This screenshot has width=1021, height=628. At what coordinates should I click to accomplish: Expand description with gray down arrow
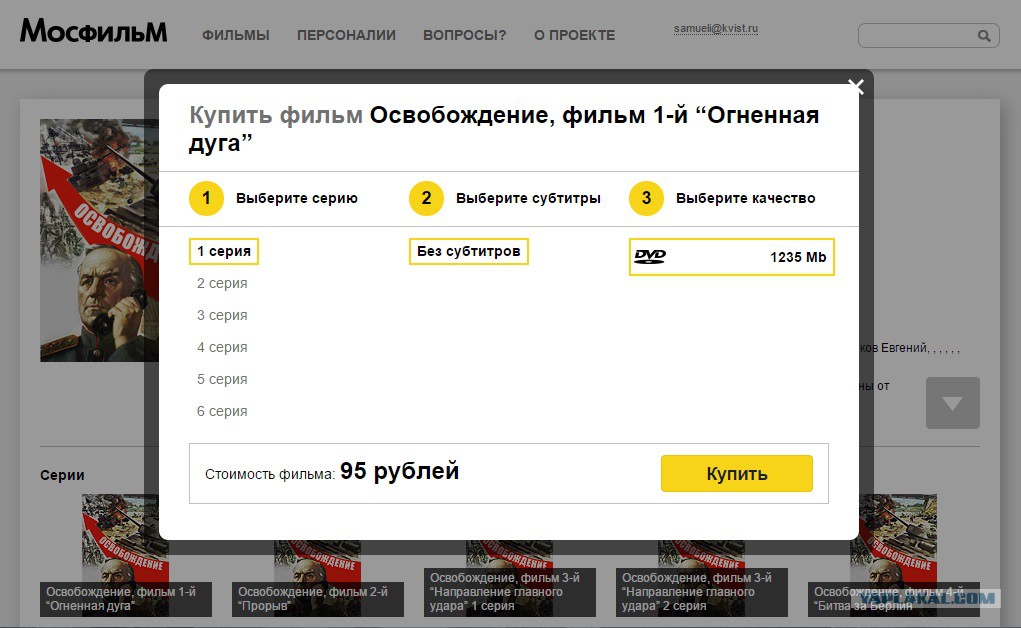click(x=952, y=403)
